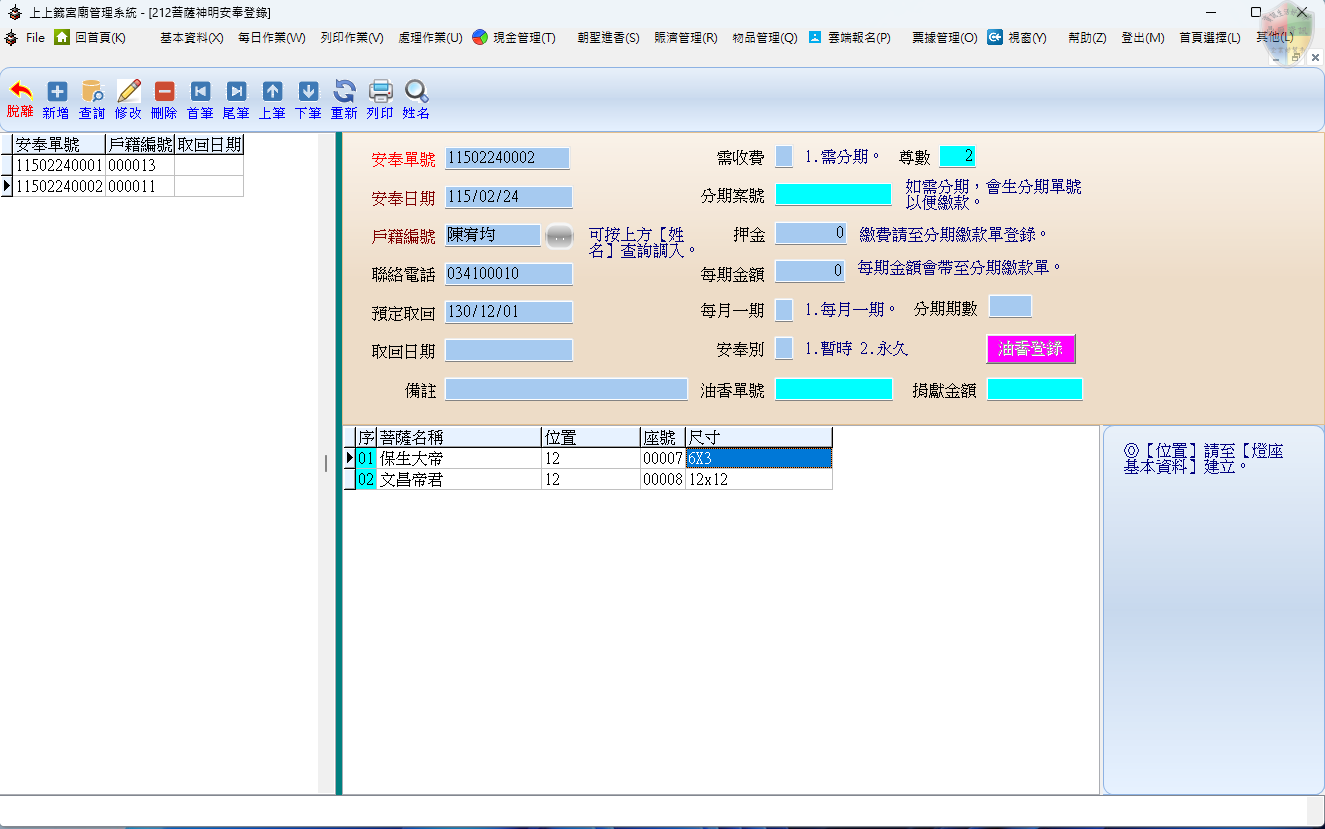This screenshot has height=829, width=1325.
Task: Click the 回首頁(K) home link
Action: (91, 38)
